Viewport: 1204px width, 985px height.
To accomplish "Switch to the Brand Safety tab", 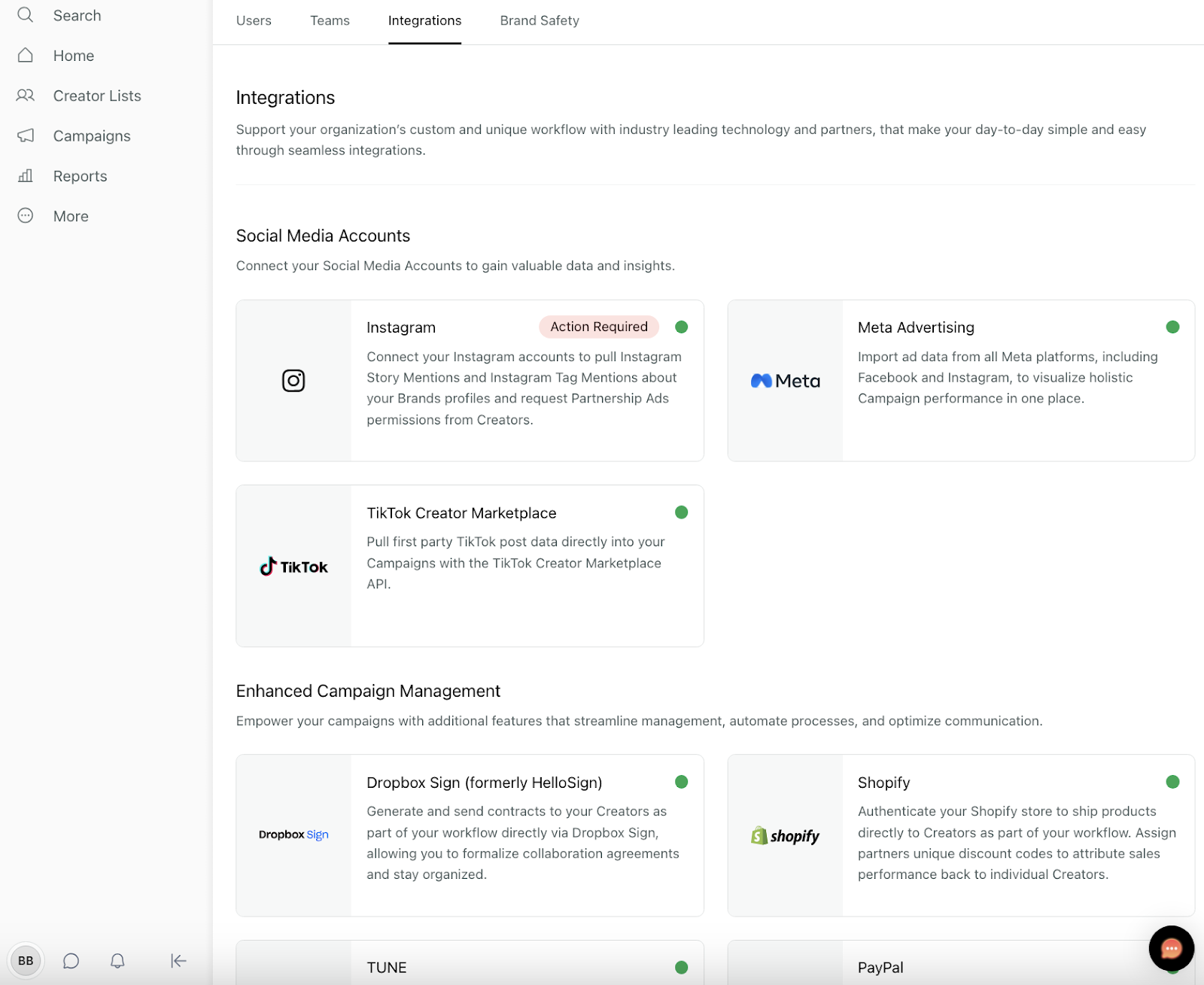I will 540,21.
